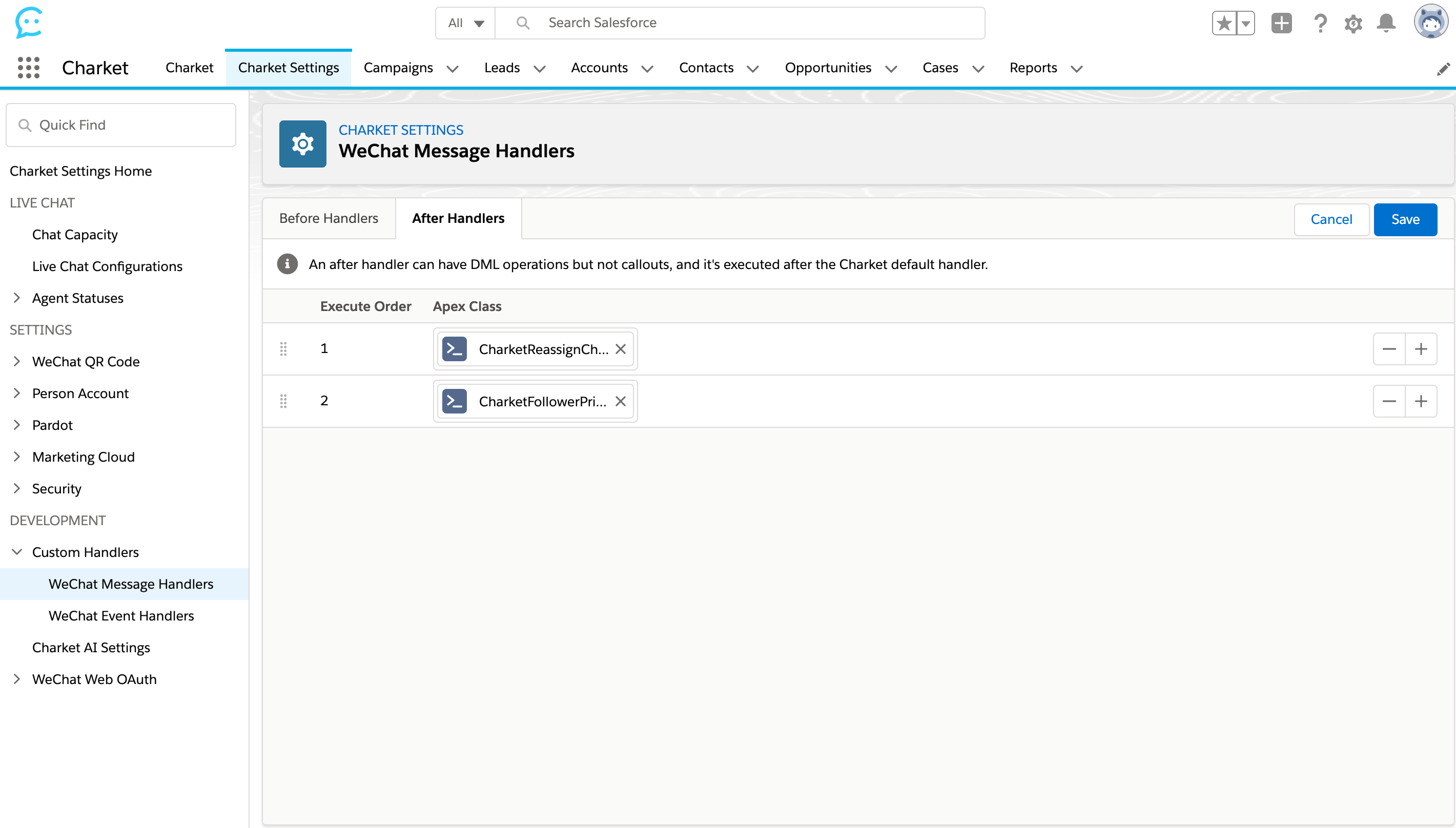The width and height of the screenshot is (1456, 828).
Task: Switch to Before Handlers tab
Action: pyautogui.click(x=329, y=218)
